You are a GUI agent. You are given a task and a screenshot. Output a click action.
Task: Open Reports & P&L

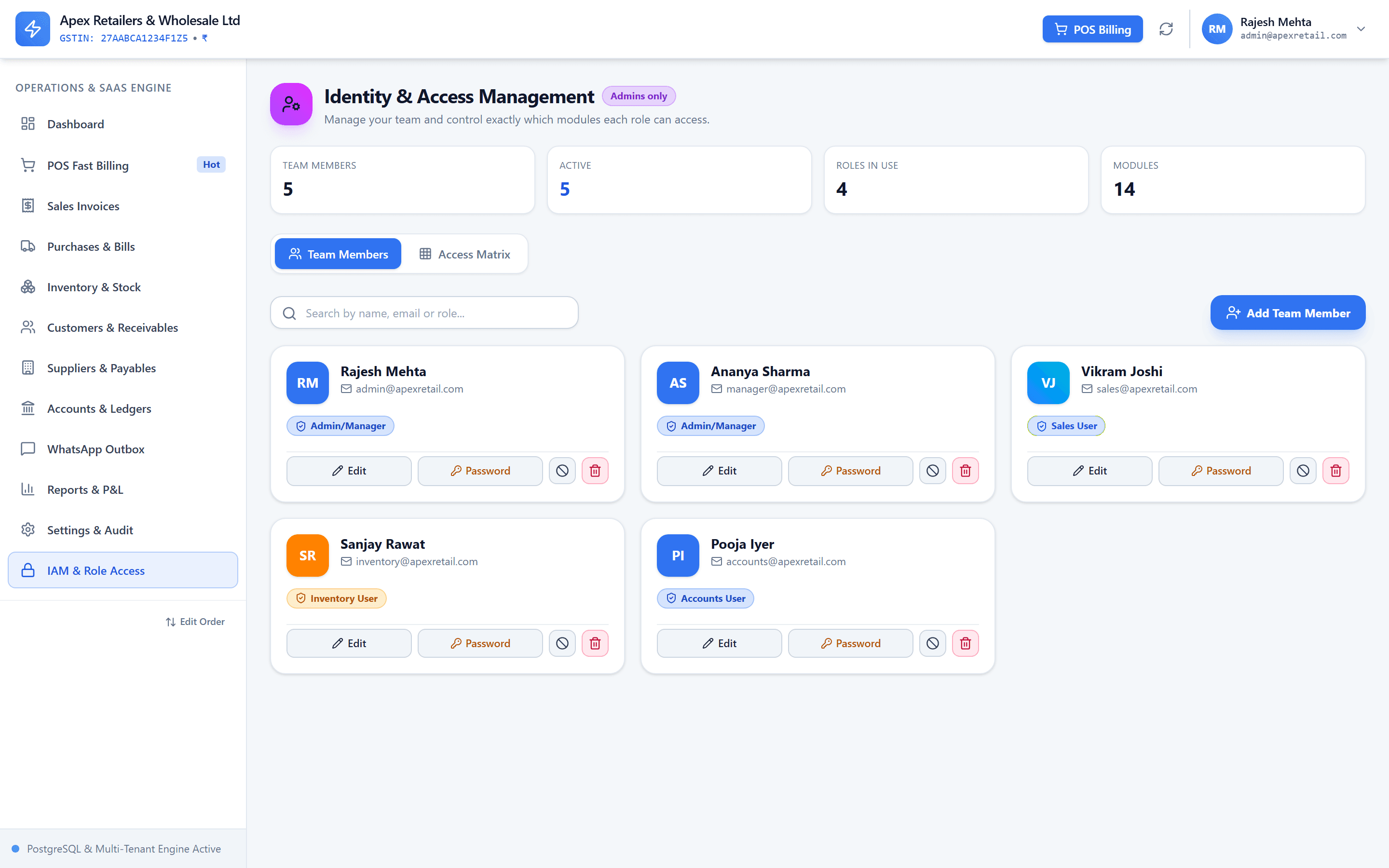pyautogui.click(x=123, y=489)
